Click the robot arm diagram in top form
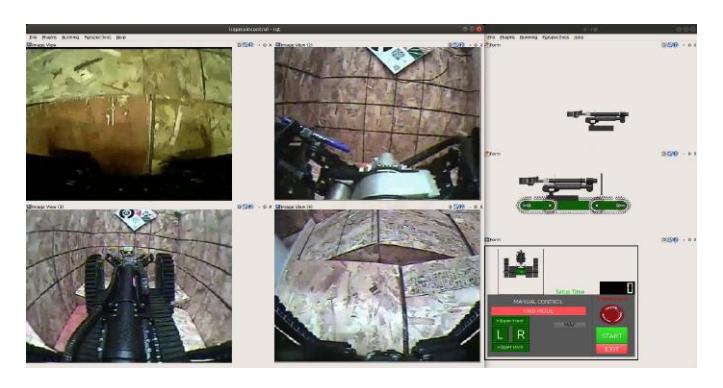This screenshot has width=723, height=388. point(598,120)
